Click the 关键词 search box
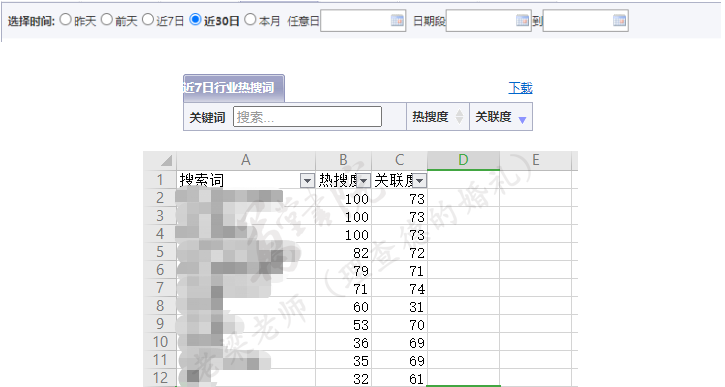 307,117
